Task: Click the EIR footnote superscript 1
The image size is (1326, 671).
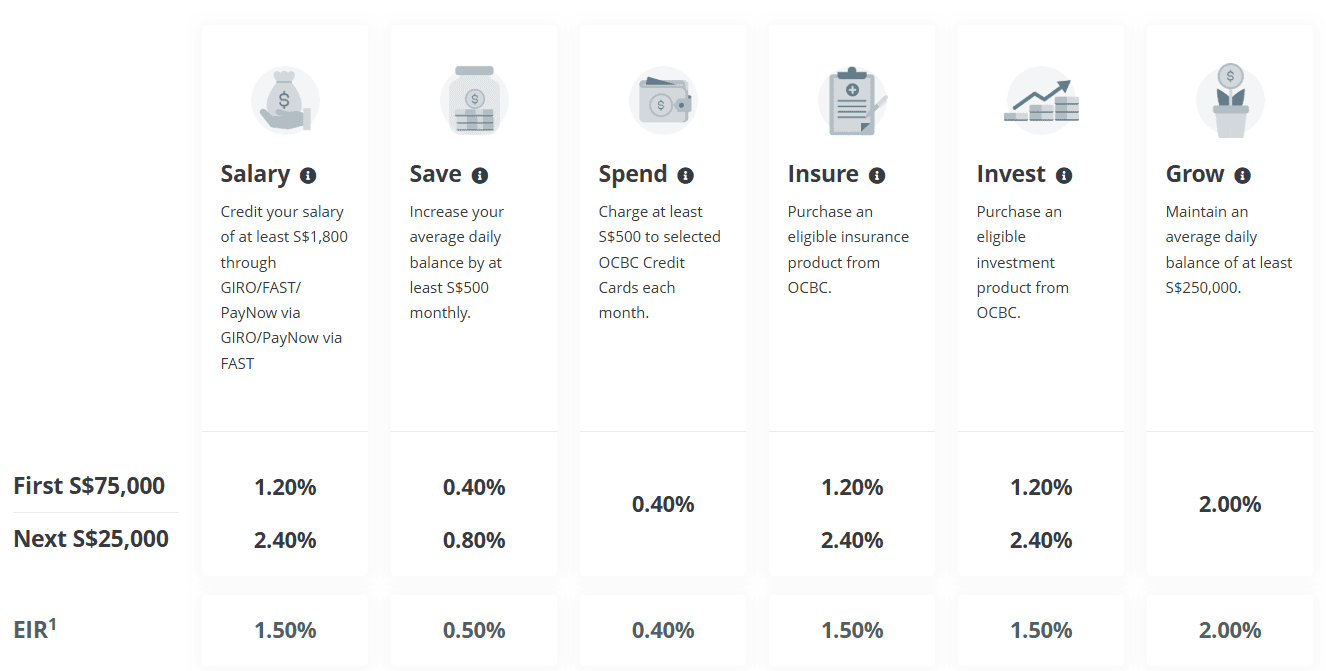Action: [53, 624]
